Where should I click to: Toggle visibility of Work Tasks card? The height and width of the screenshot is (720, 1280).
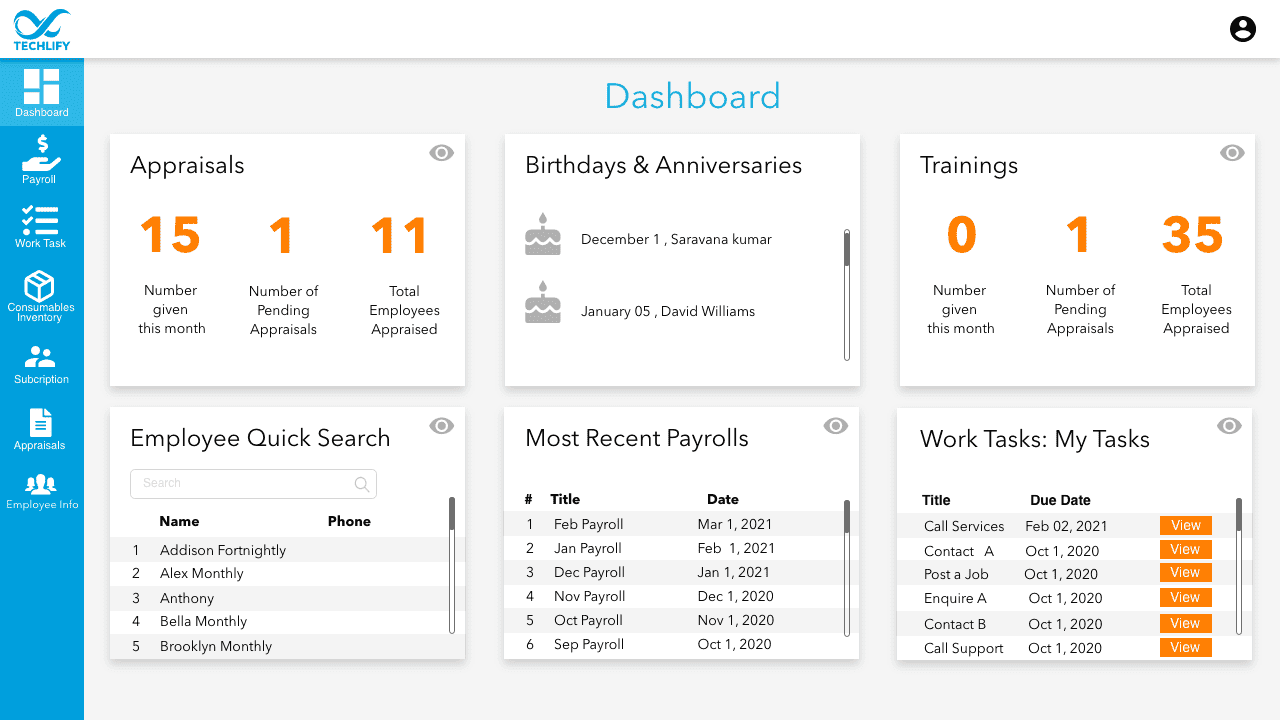pyautogui.click(x=1229, y=426)
